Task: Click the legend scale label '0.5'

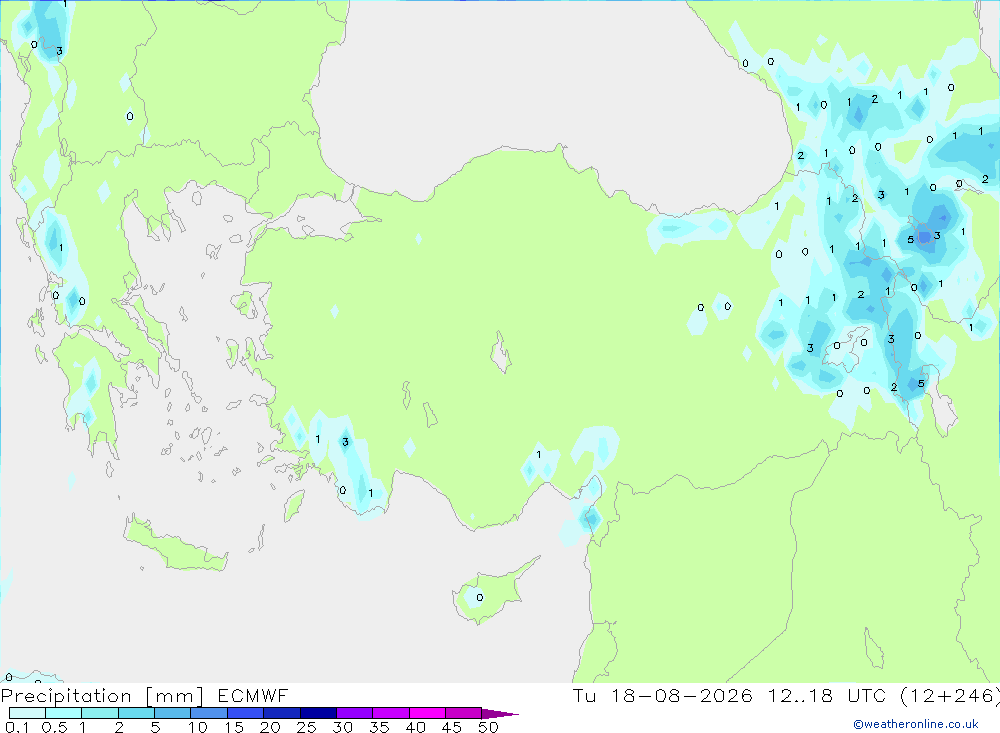Action: tap(54, 727)
